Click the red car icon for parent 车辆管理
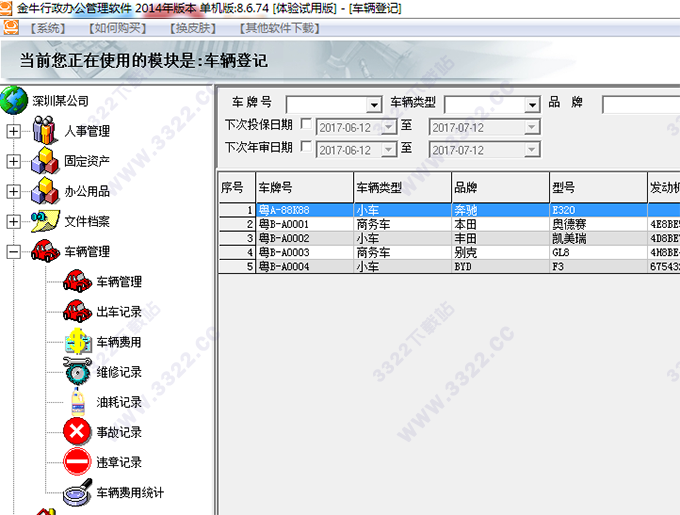The width and height of the screenshot is (680, 515). [x=45, y=251]
